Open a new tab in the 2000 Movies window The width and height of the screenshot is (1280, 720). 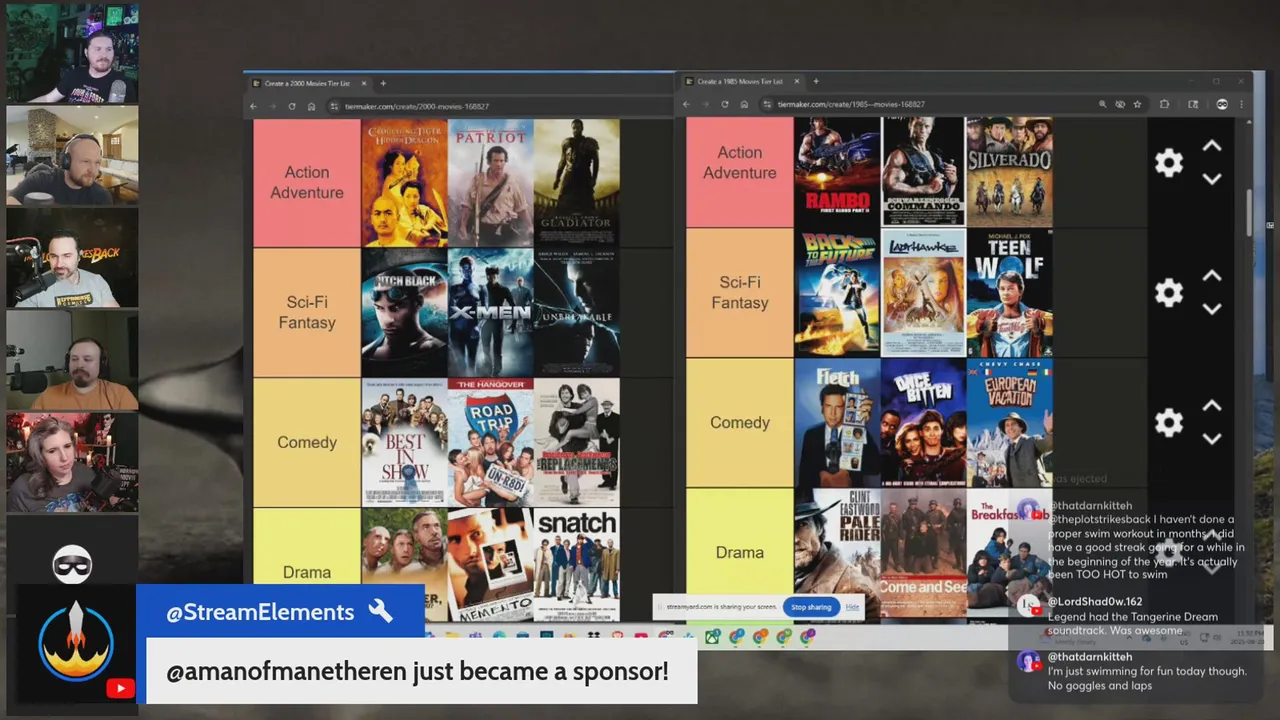(383, 83)
